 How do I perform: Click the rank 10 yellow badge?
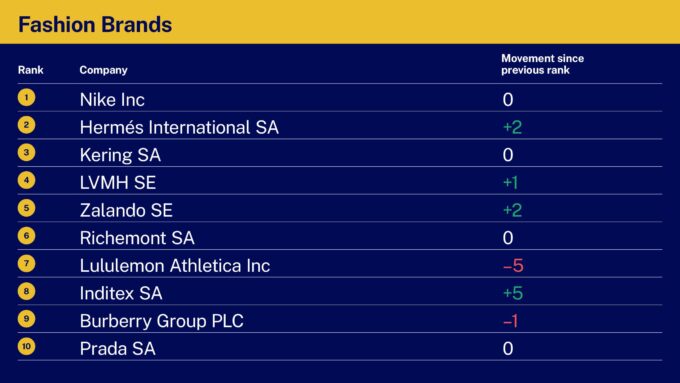pyautogui.click(x=26, y=346)
